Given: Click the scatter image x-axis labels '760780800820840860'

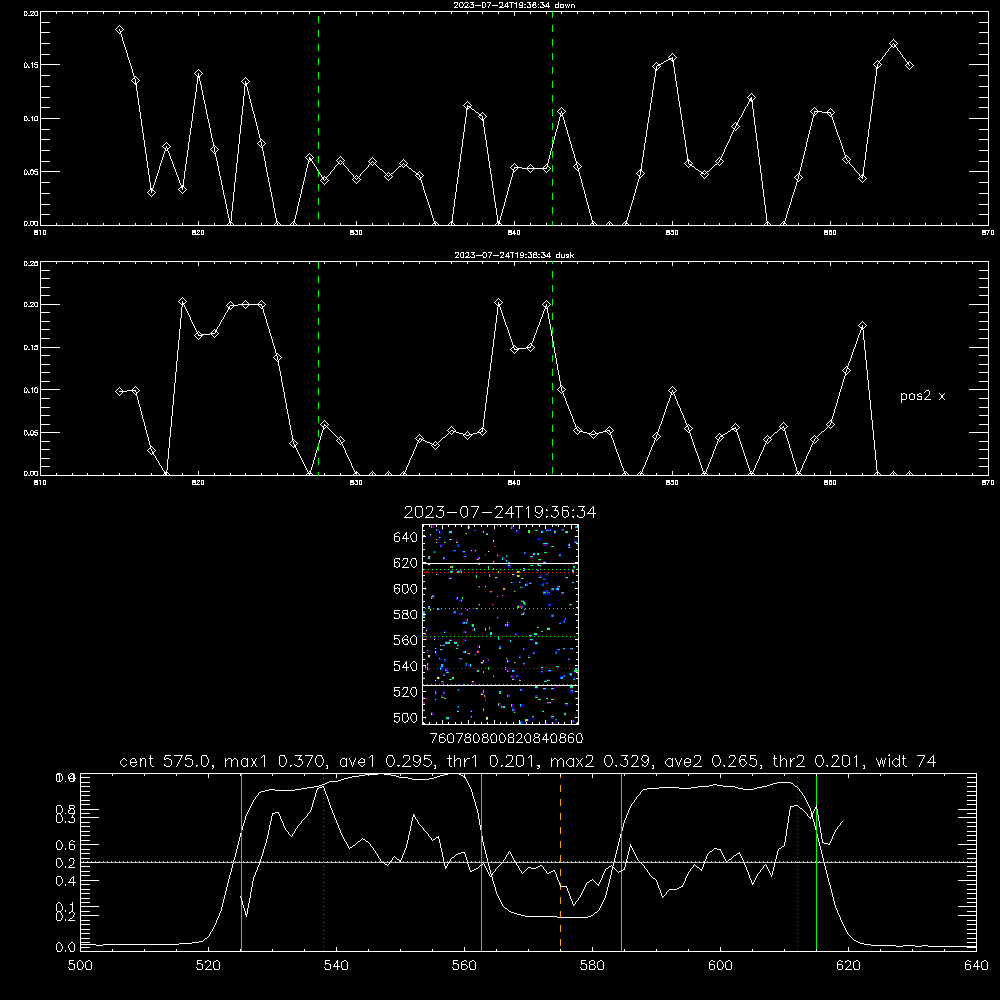Looking at the screenshot, I should (x=506, y=739).
